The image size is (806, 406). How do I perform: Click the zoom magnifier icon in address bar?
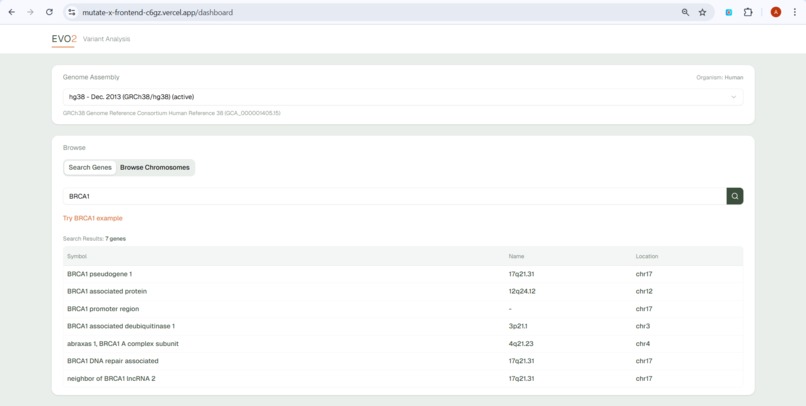[x=685, y=12]
